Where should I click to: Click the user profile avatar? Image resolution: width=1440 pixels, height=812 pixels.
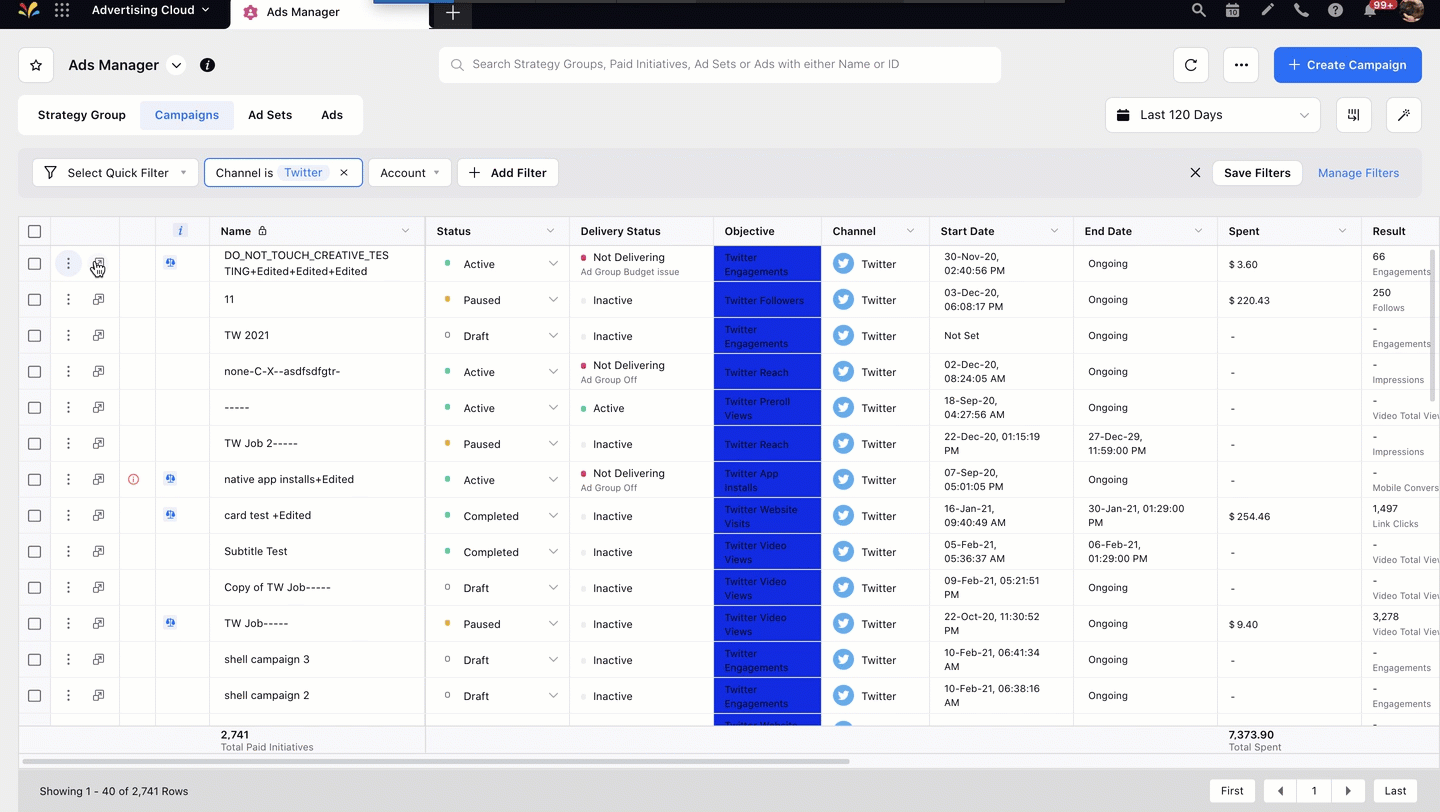pos(1411,10)
